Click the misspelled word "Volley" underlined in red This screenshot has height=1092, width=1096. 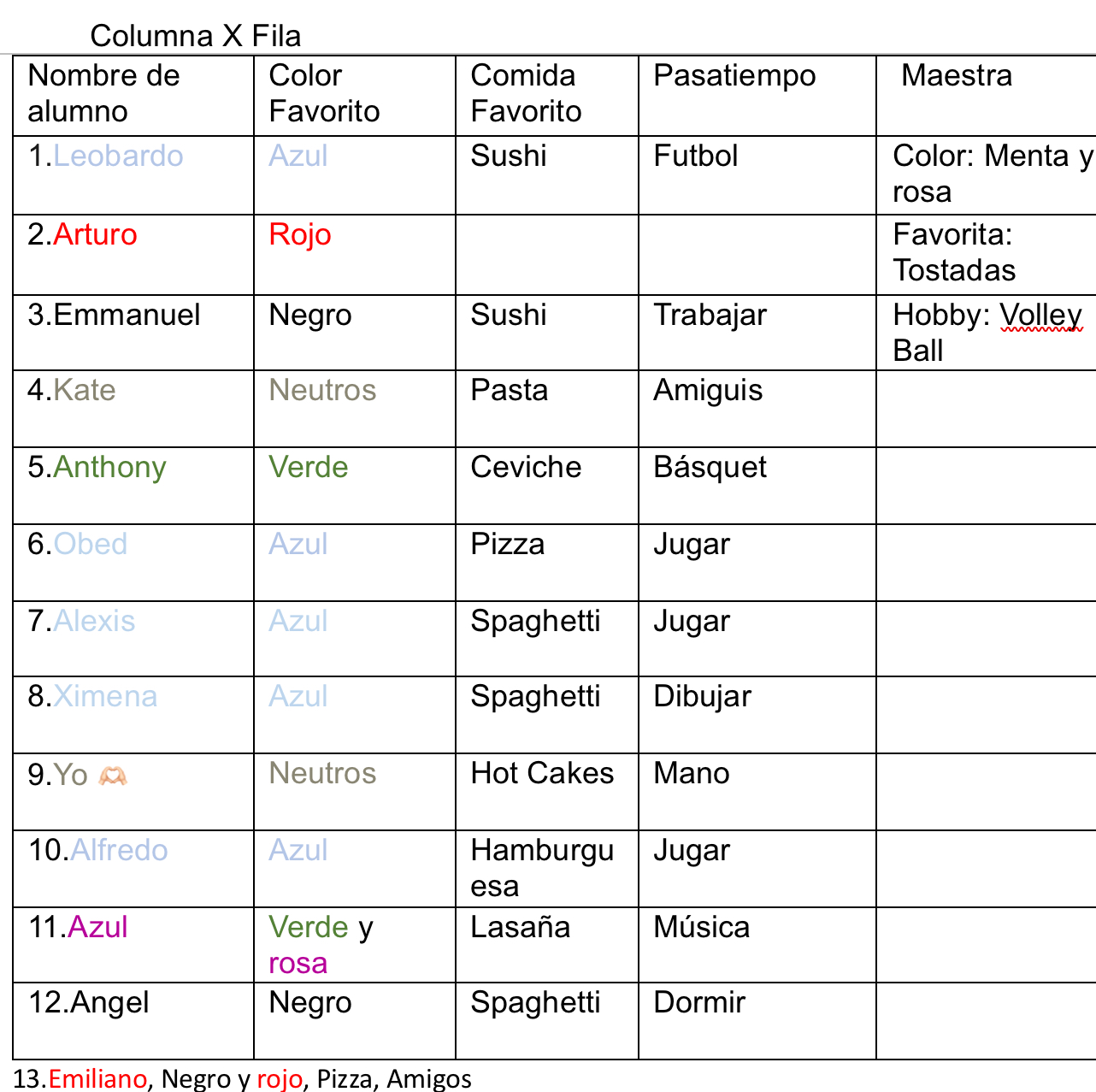click(1040, 316)
